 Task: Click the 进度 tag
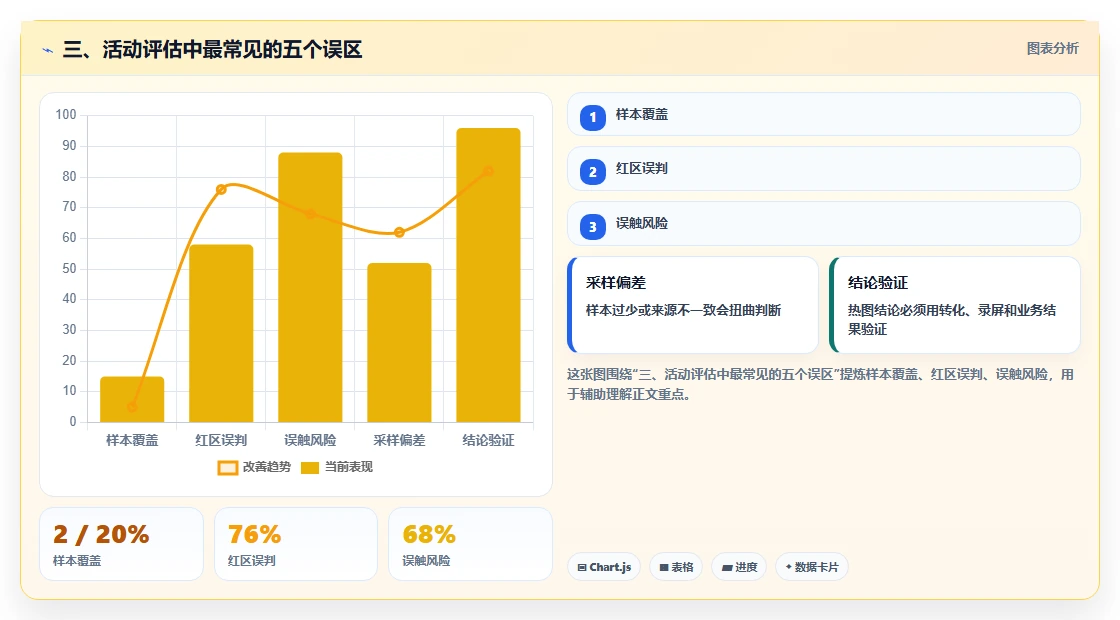pyautogui.click(x=739, y=567)
